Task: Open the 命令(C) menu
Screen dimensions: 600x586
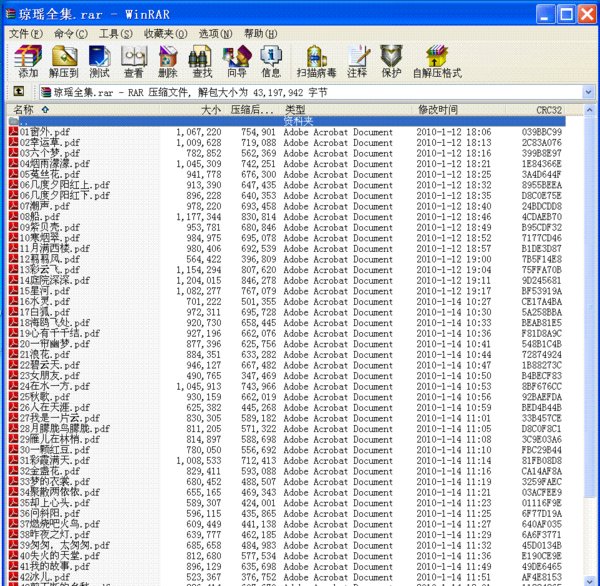Action: click(x=71, y=34)
